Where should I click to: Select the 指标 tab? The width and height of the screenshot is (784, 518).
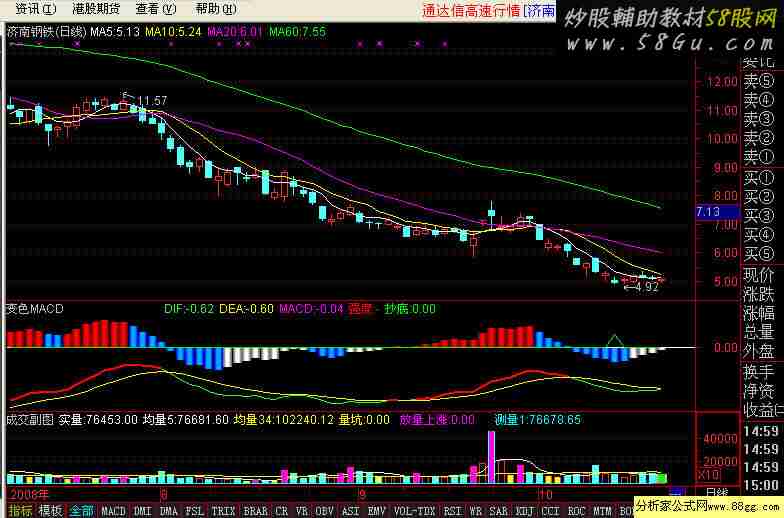[21, 510]
